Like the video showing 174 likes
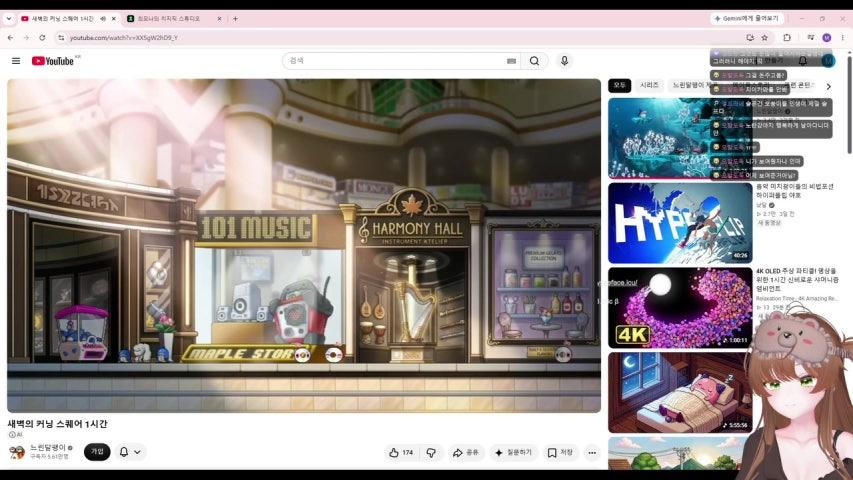853x480 pixels. pyautogui.click(x=401, y=452)
